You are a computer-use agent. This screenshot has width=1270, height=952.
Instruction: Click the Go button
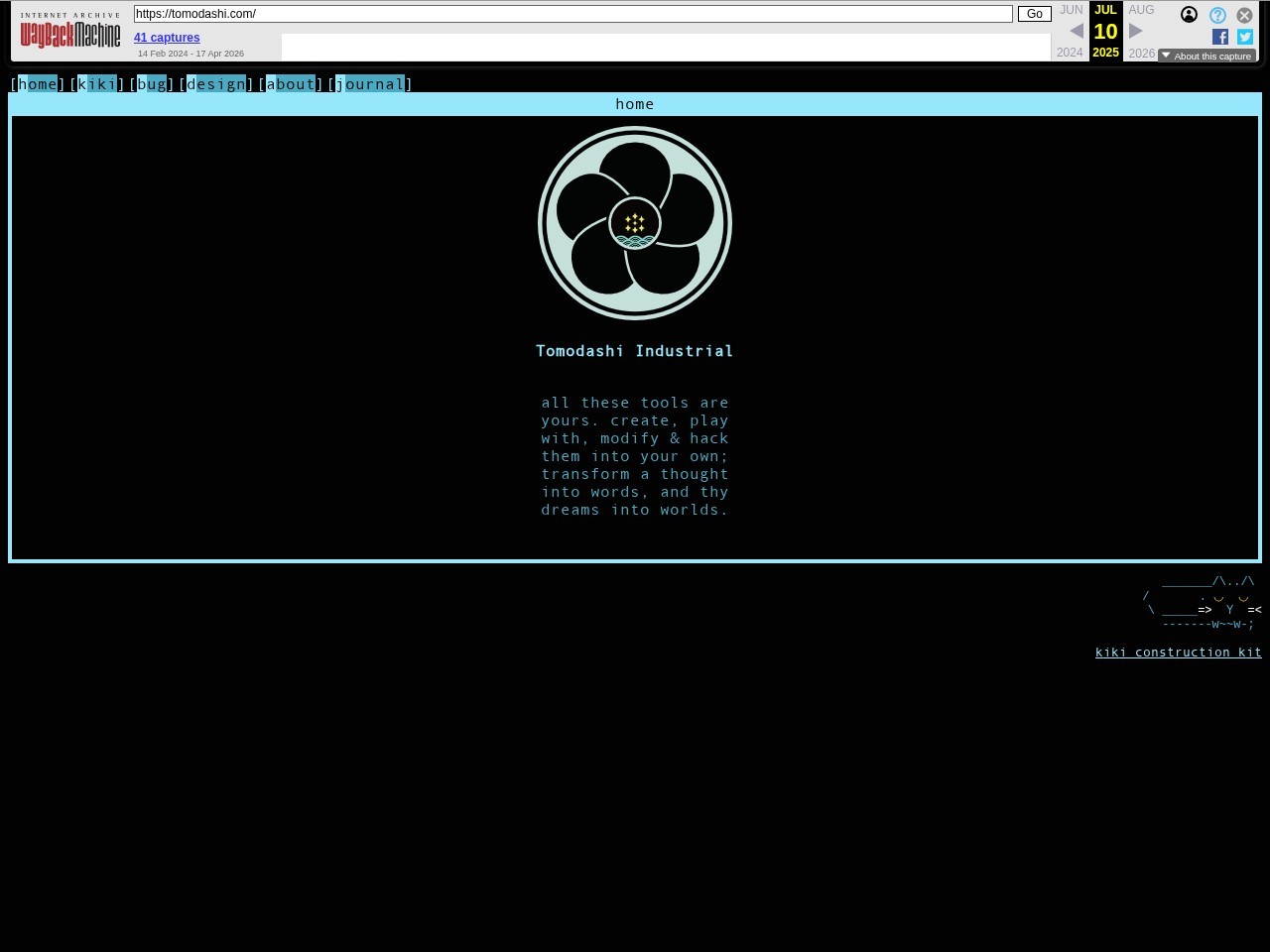click(x=1035, y=14)
